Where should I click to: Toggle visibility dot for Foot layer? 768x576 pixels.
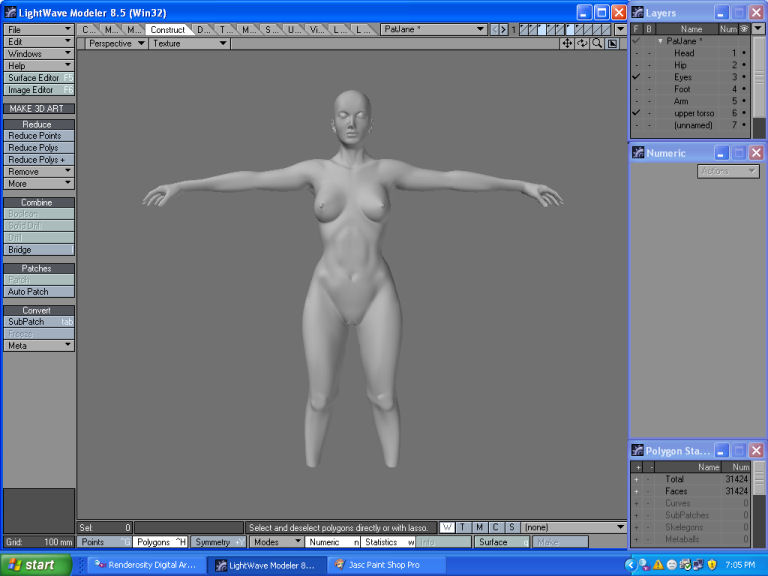[x=743, y=89]
